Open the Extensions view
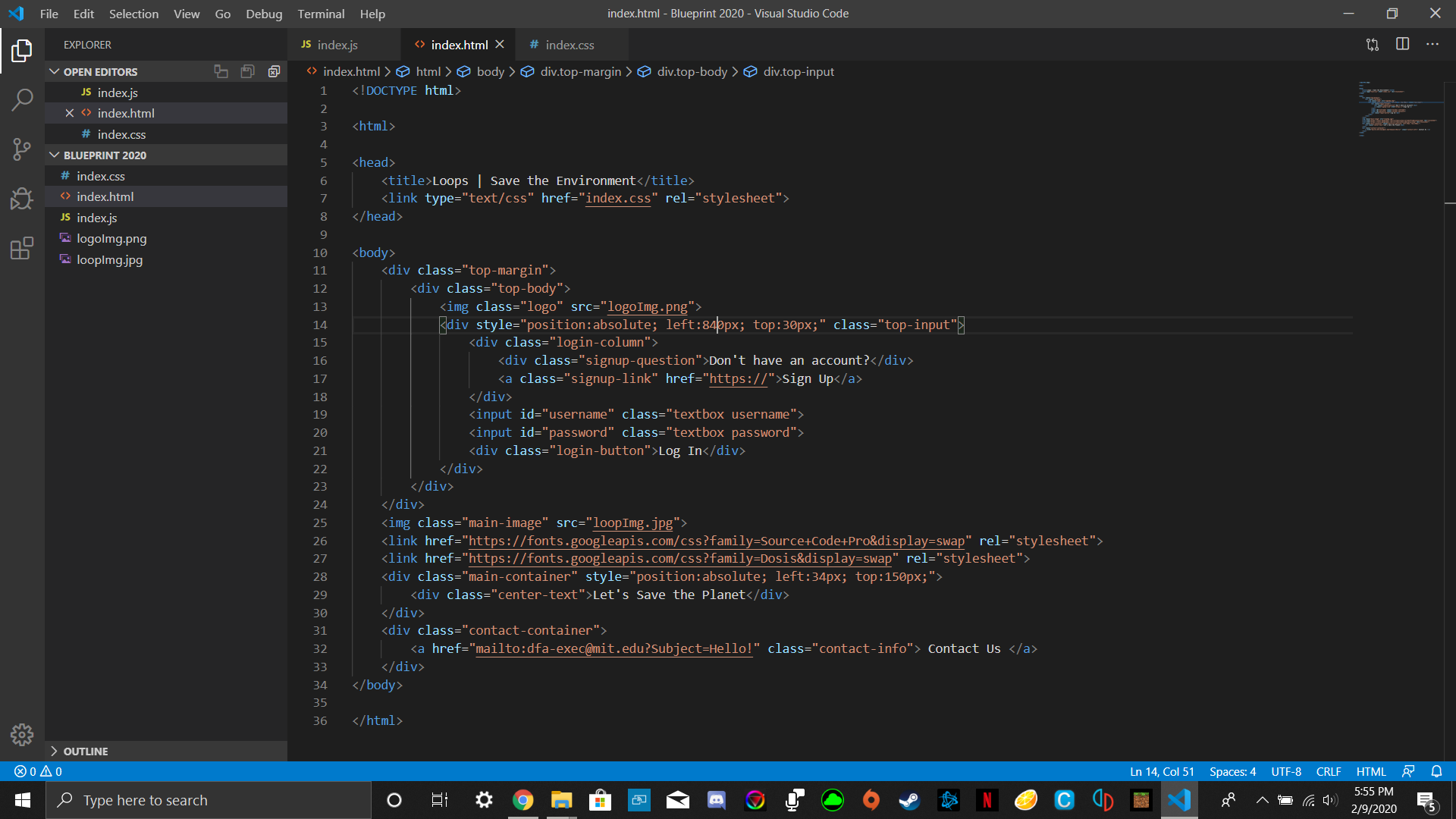Viewport: 1456px width, 819px height. [x=22, y=248]
